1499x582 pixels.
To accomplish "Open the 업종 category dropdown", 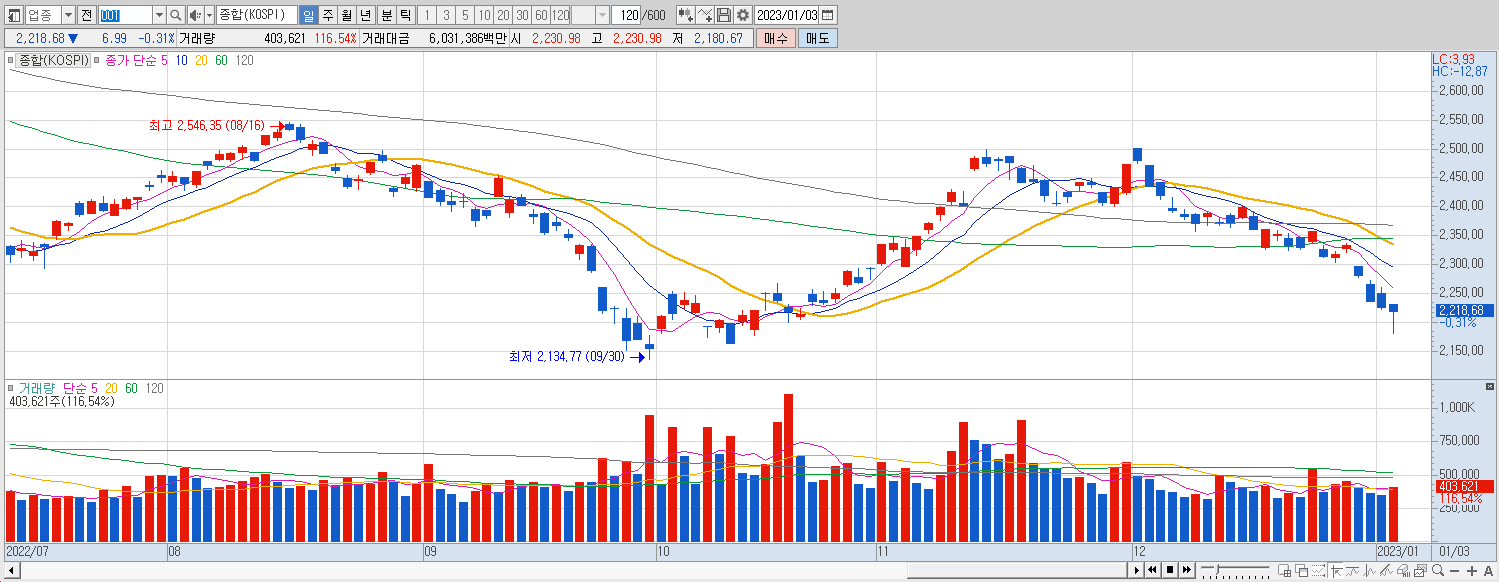I will (x=68, y=15).
